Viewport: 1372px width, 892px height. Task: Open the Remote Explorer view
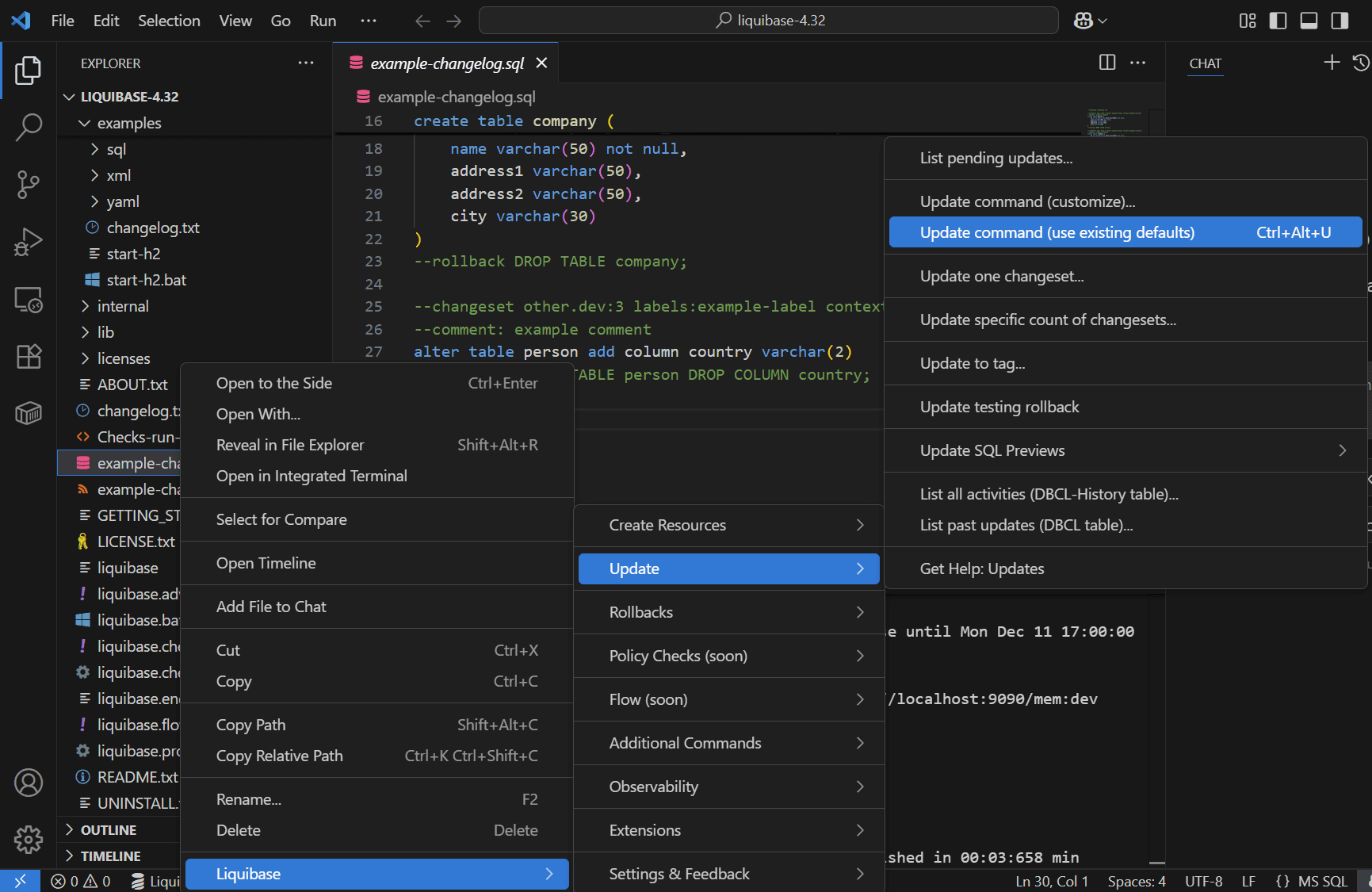click(29, 300)
